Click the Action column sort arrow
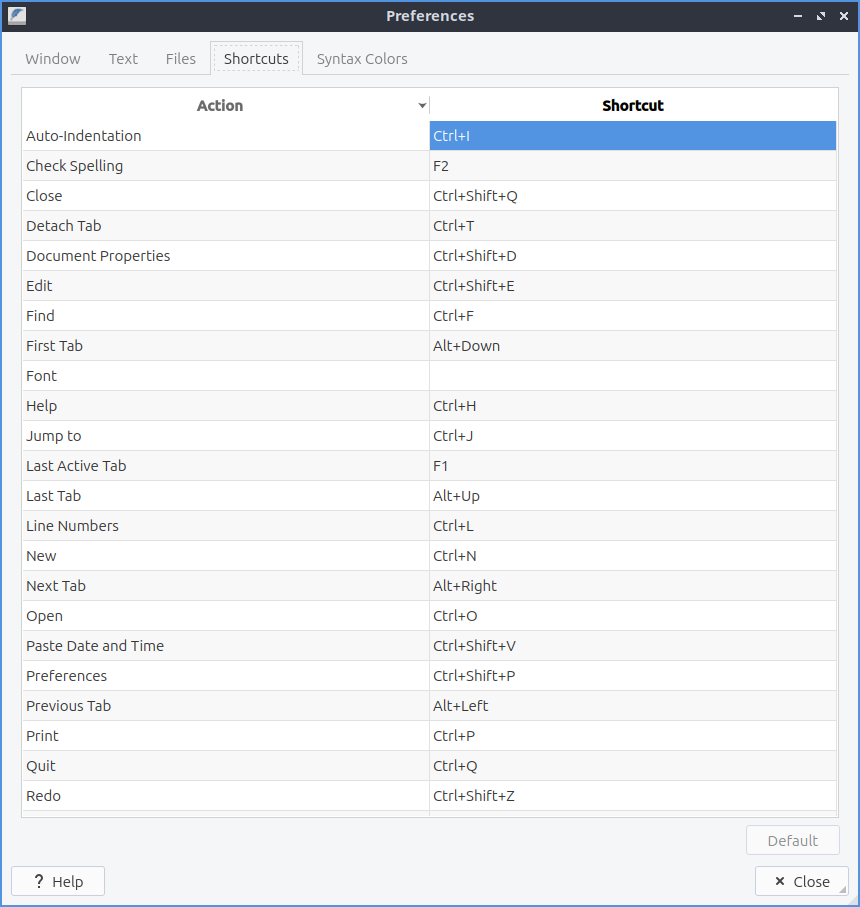This screenshot has height=907, width=860. tap(422, 106)
